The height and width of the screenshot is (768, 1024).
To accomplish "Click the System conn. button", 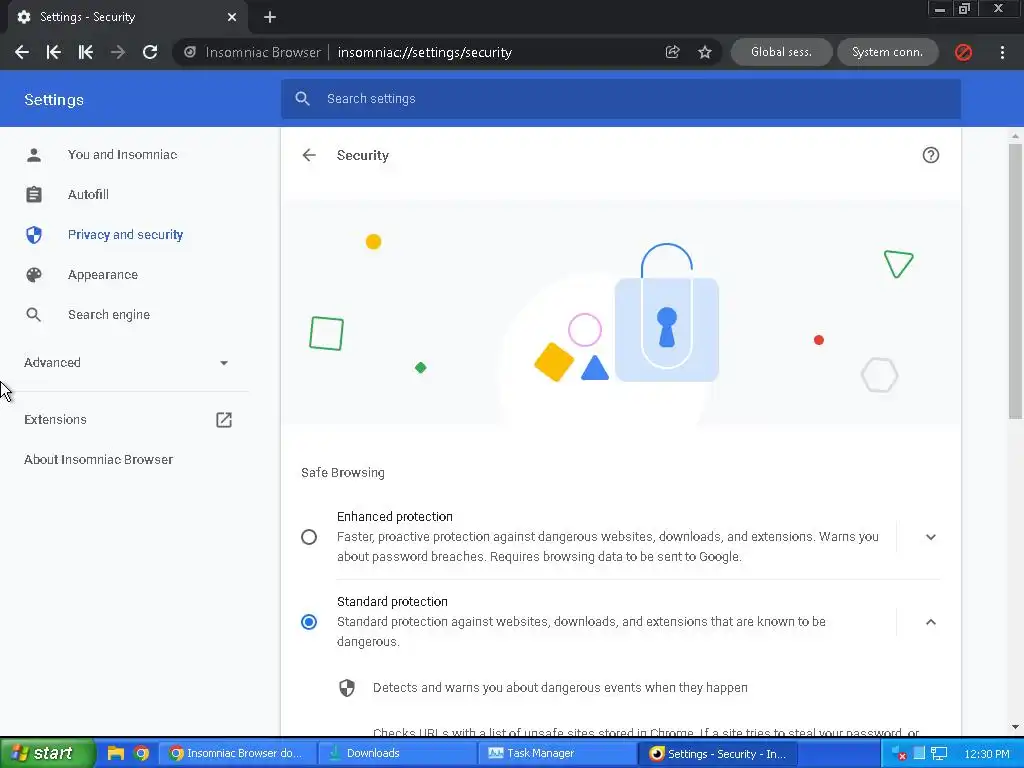I will click(888, 52).
